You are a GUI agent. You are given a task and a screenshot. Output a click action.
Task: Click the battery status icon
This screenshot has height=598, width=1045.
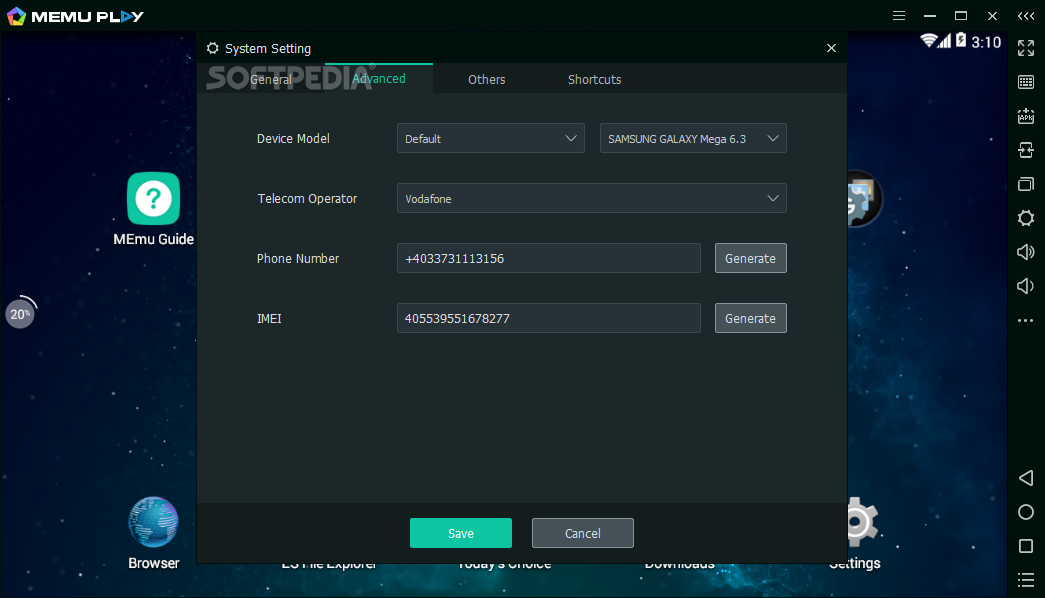(x=961, y=41)
